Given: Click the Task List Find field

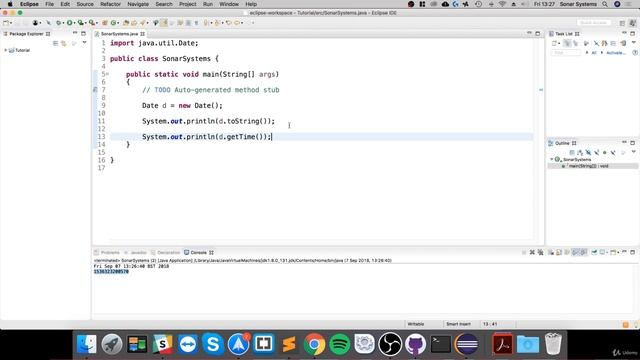Looking at the screenshot, I should tap(565, 53).
